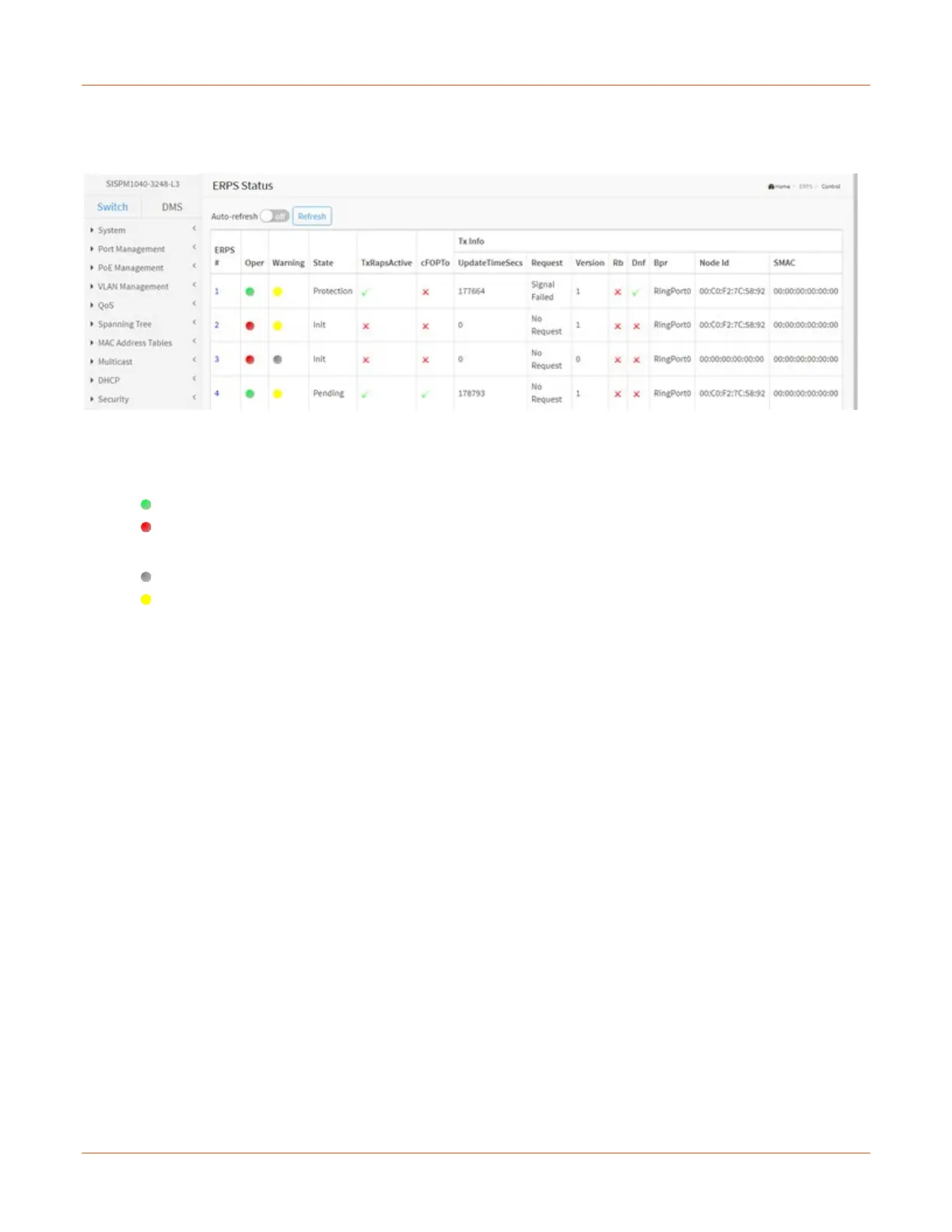Click the chevron beside MAC Address Tables
The width and height of the screenshot is (952, 1232).
click(x=194, y=341)
